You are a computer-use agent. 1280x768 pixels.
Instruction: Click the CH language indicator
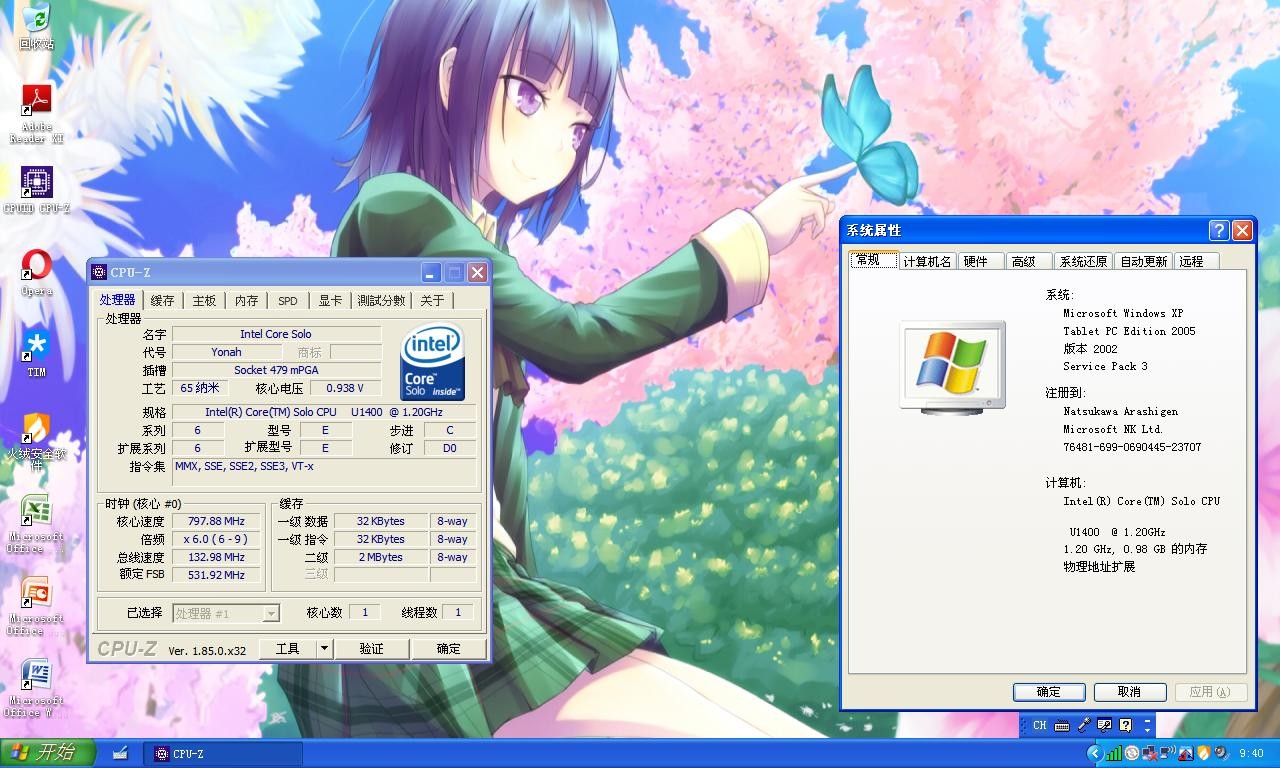(x=1040, y=725)
